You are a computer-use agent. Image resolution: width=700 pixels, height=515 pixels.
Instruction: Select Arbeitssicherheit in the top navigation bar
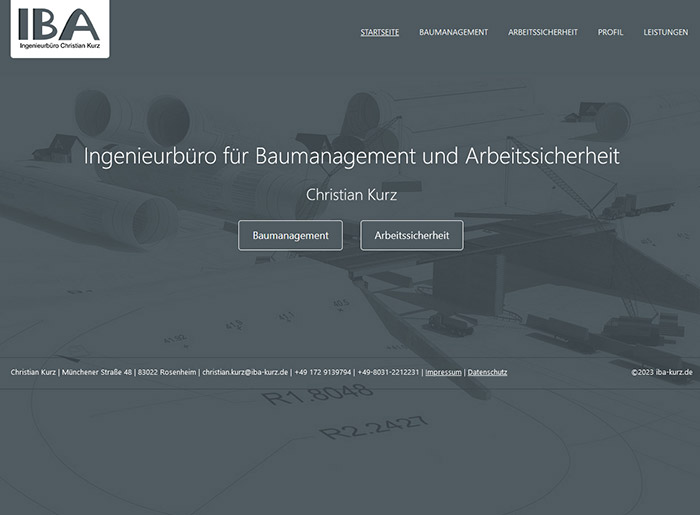pos(542,32)
